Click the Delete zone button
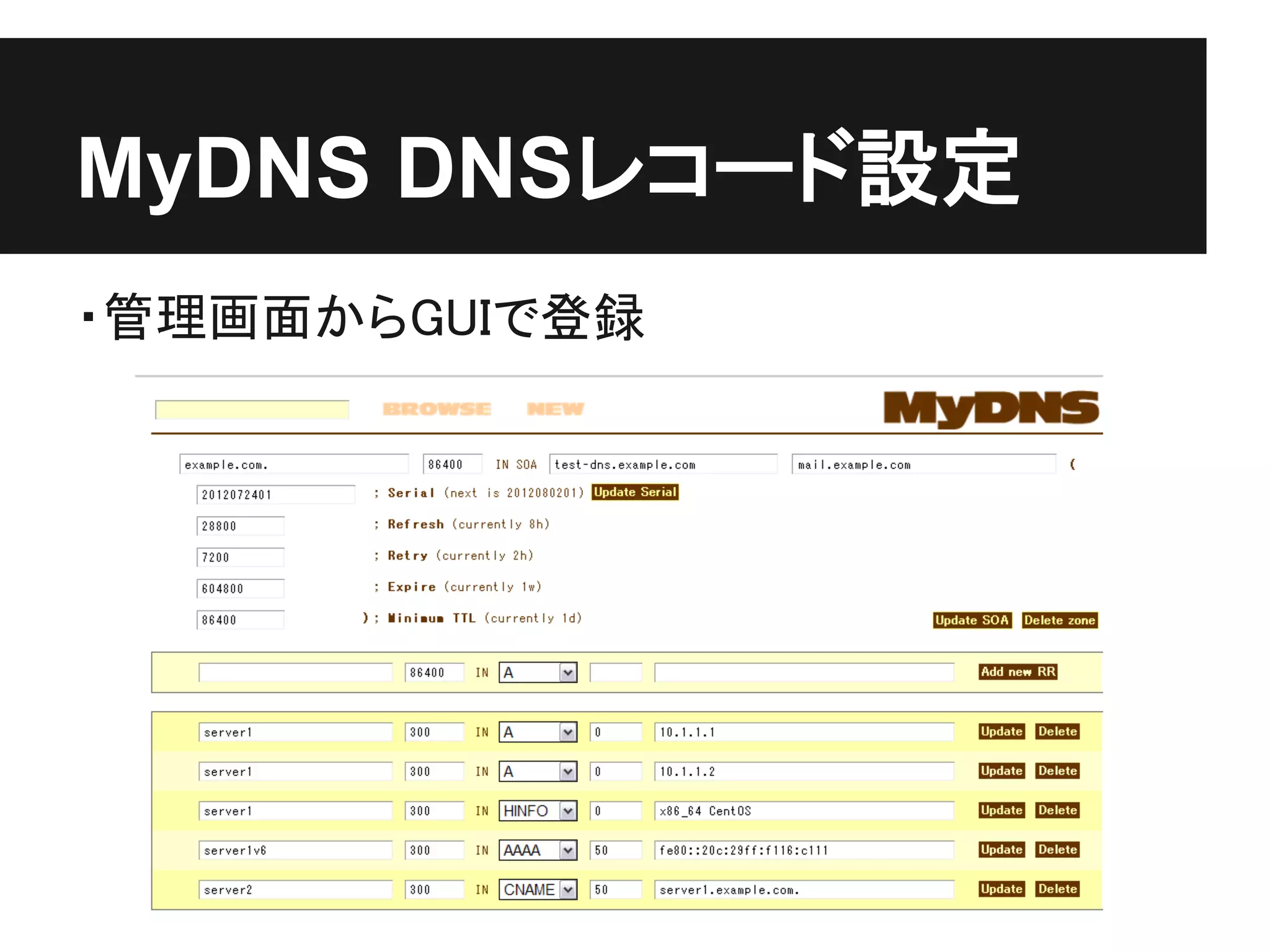 (x=1060, y=620)
